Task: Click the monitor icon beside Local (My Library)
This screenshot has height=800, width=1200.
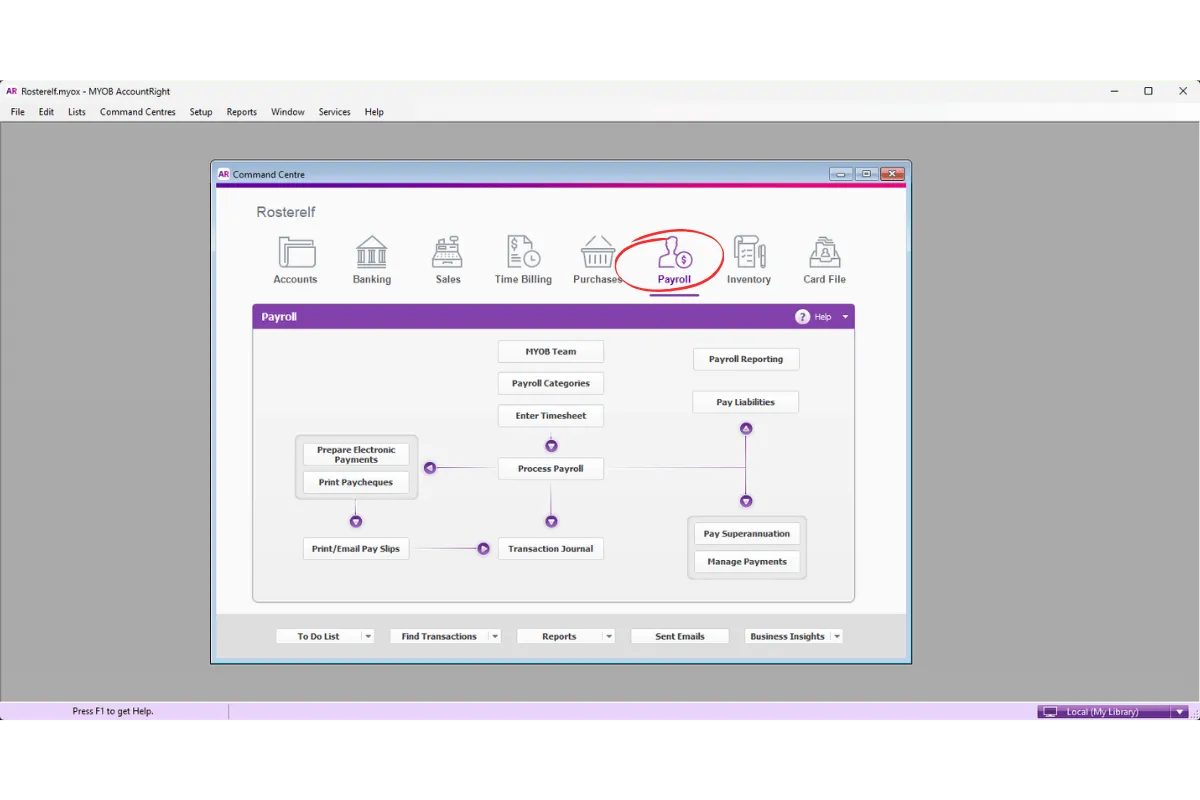Action: click(1050, 712)
